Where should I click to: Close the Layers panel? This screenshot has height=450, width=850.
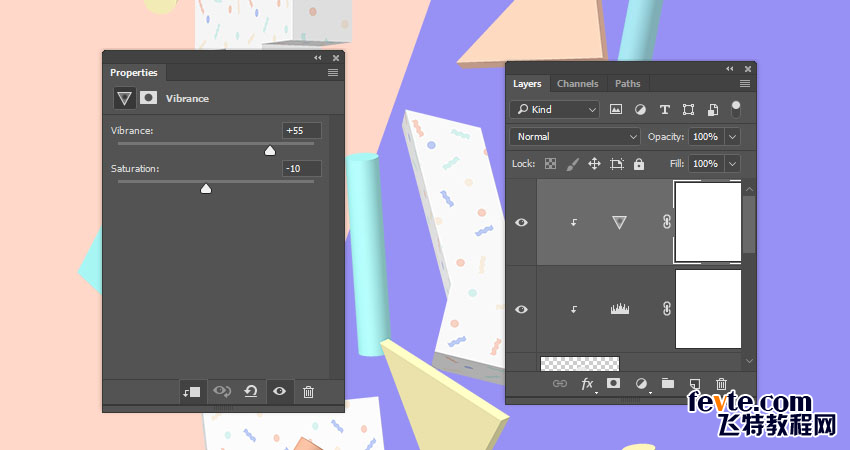[748, 69]
